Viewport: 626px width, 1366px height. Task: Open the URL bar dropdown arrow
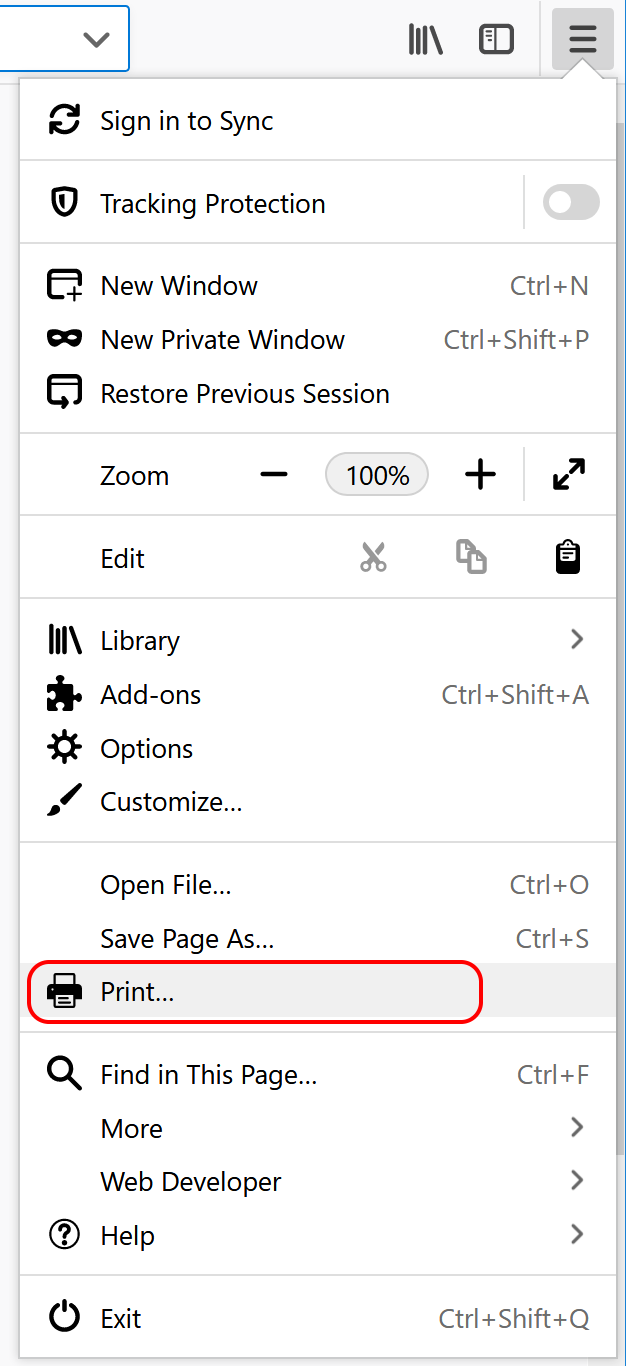pos(96,40)
